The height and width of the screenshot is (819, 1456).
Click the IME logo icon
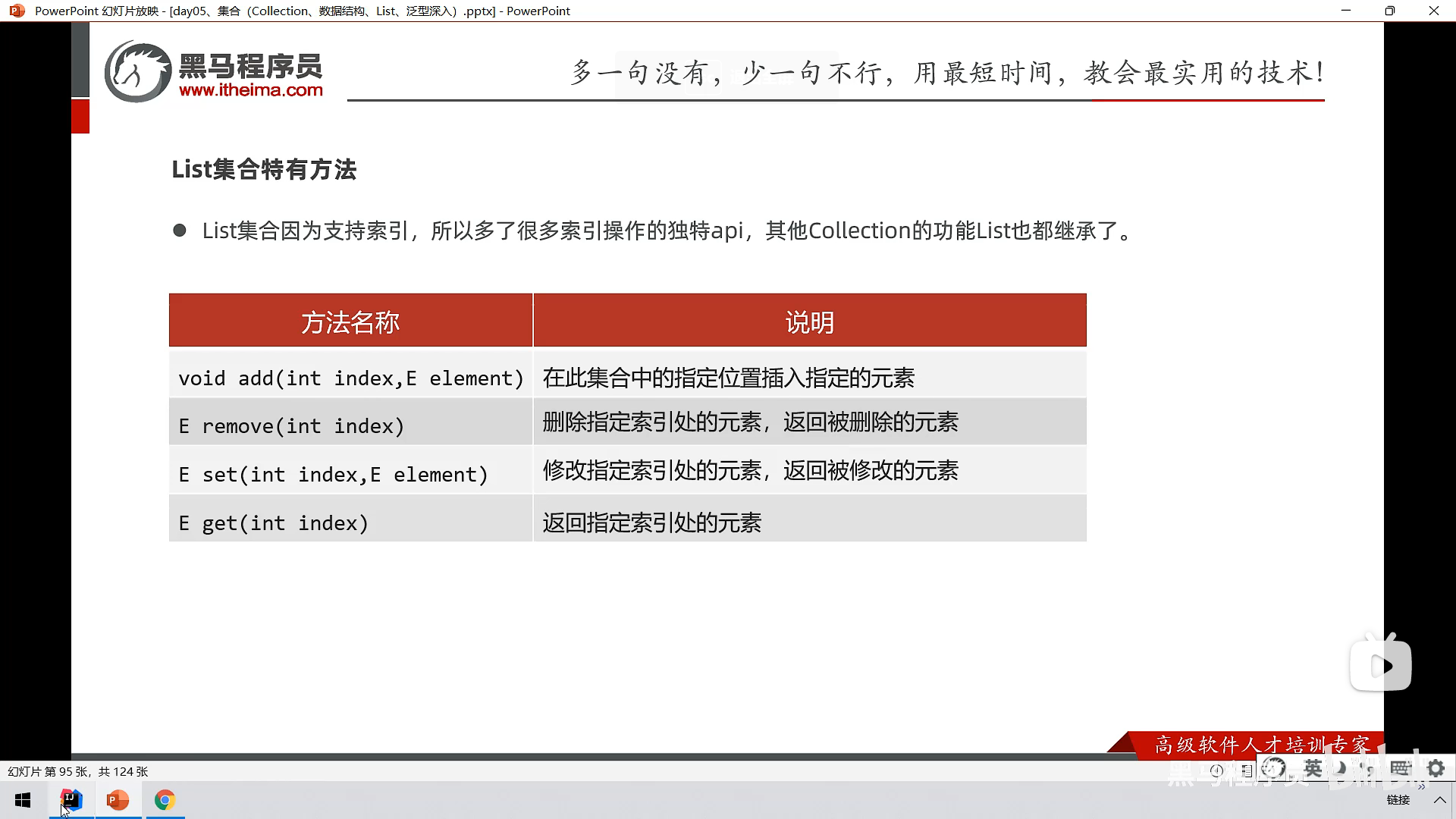click(x=1273, y=768)
